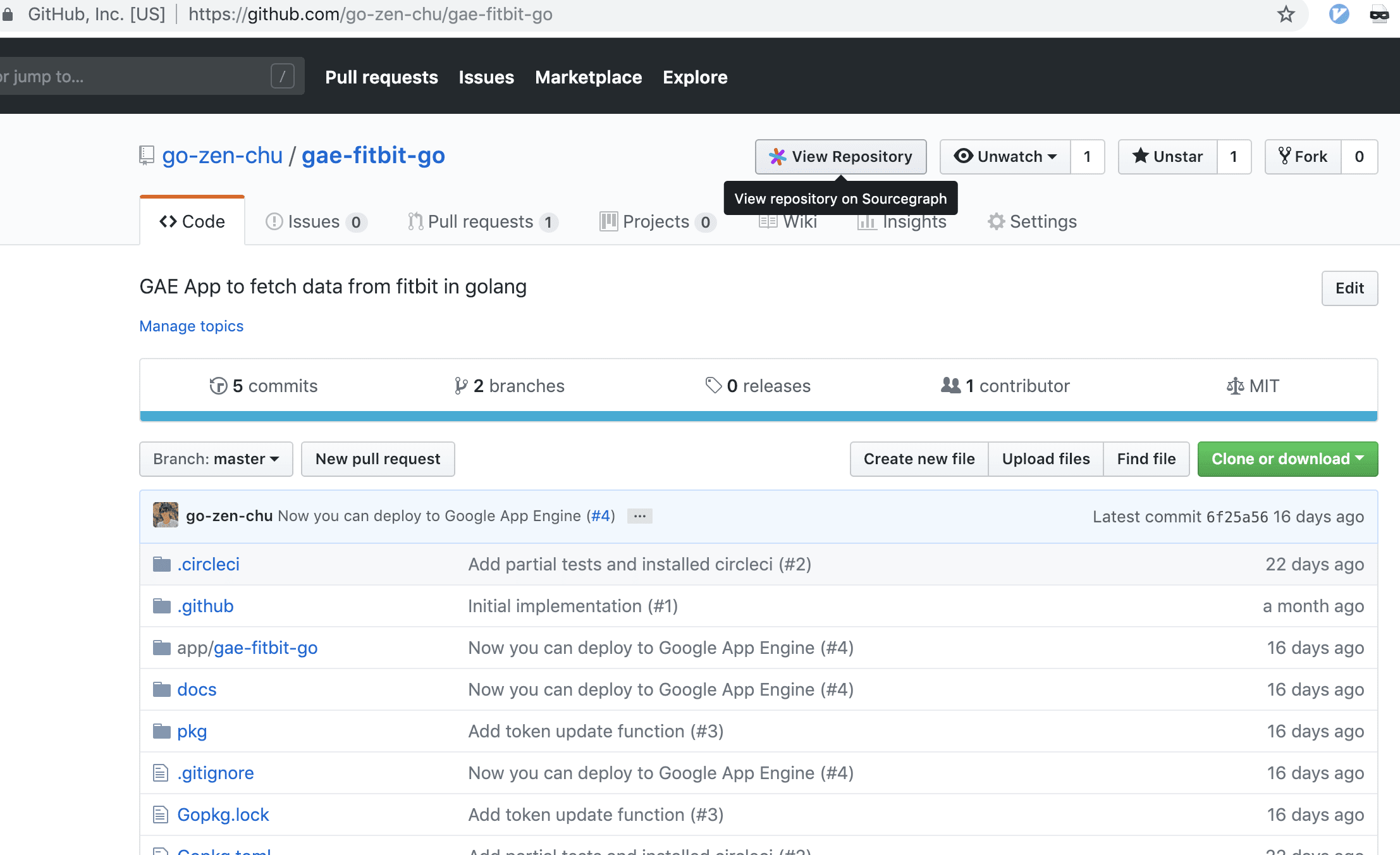Click the commits history clock icon
Image resolution: width=1400 pixels, height=855 pixels.
(x=218, y=386)
